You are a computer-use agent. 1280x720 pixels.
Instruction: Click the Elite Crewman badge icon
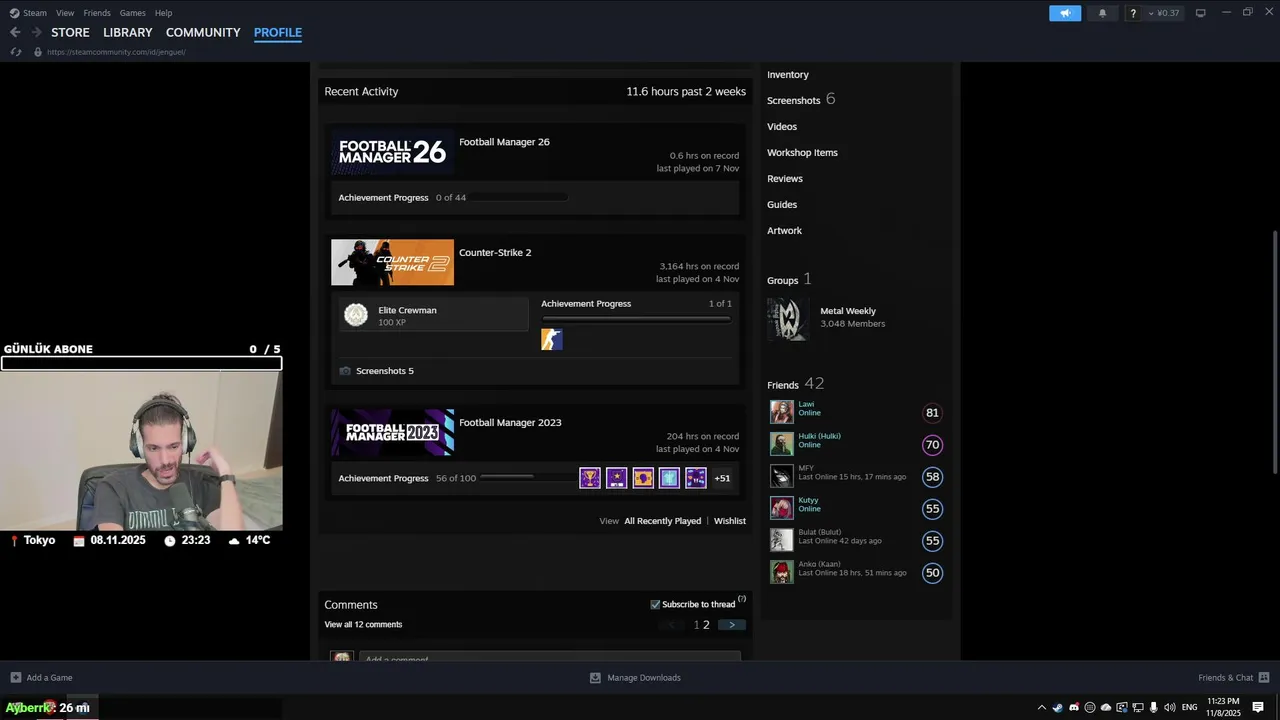(356, 315)
